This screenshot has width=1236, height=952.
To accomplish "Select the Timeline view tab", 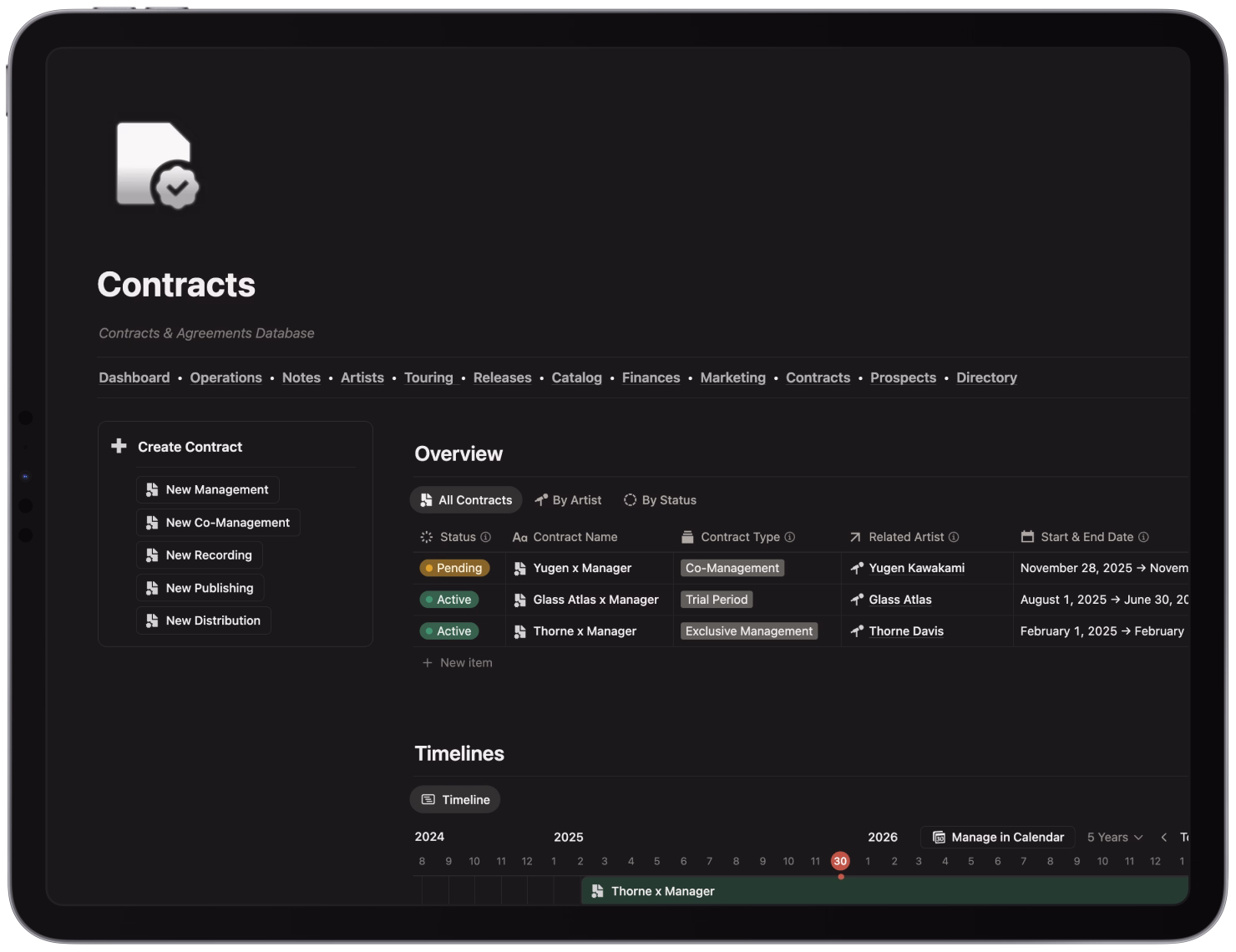I will (x=455, y=799).
